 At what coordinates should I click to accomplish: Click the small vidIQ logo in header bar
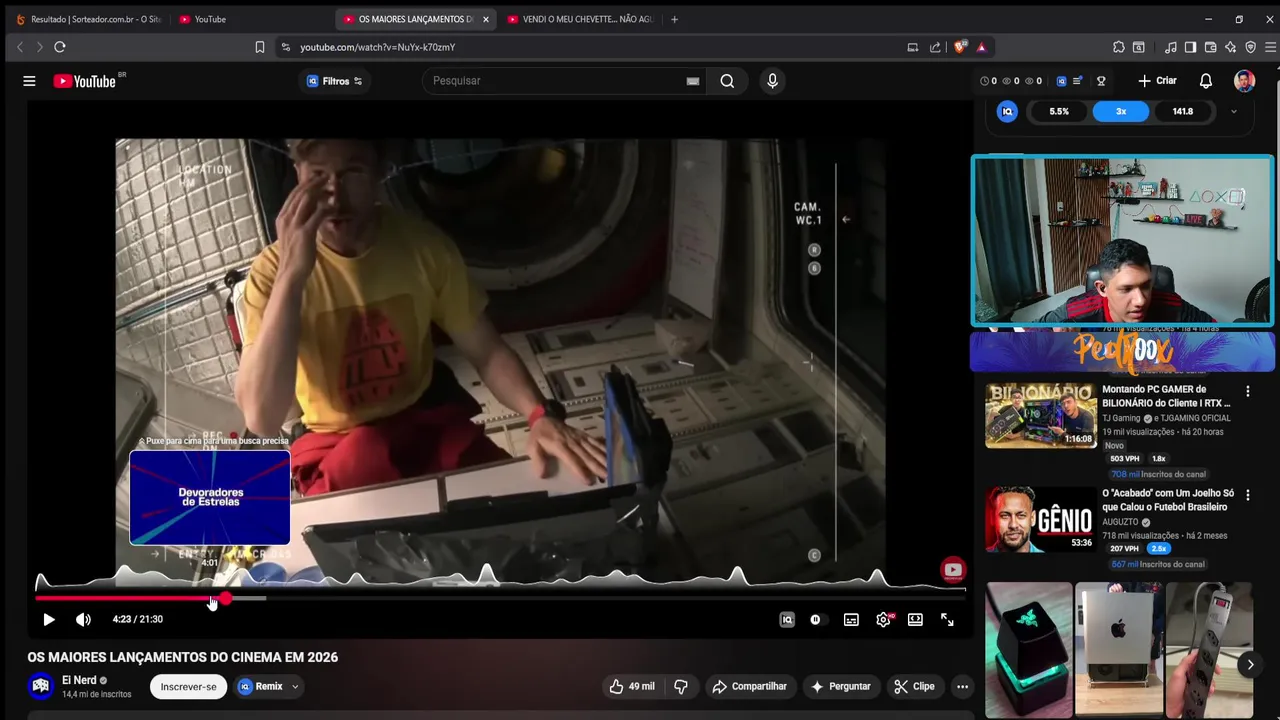tap(1062, 81)
